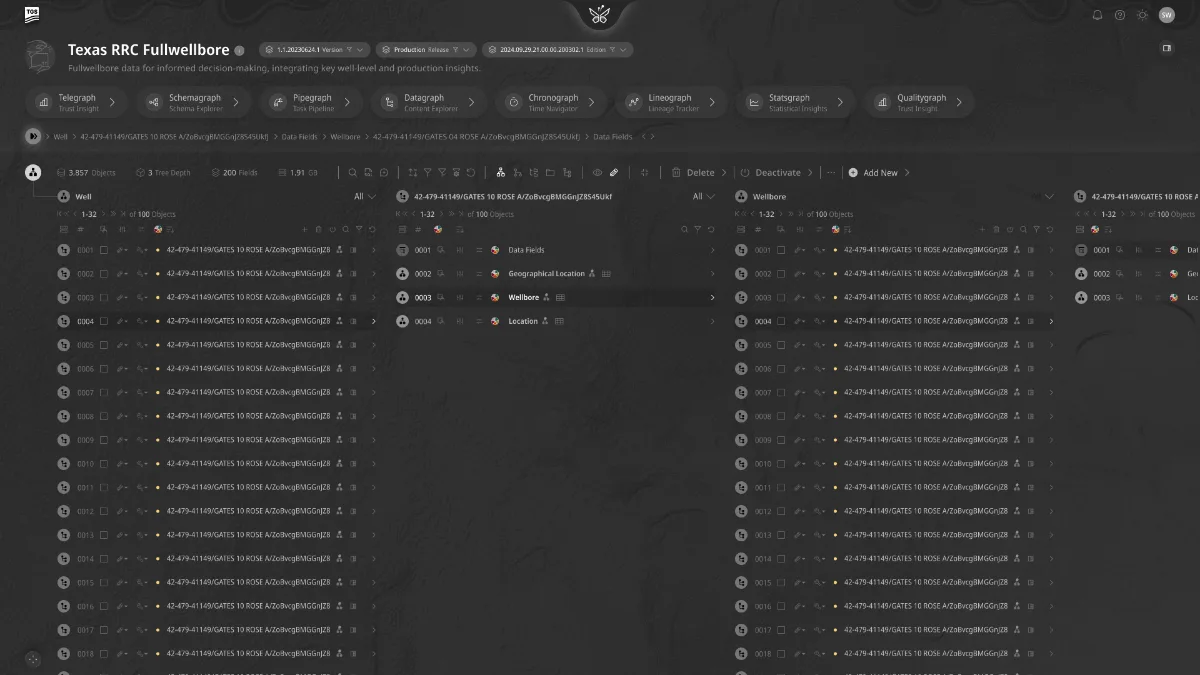This screenshot has height=675, width=1200.
Task: Click the search magnifier icon in main toolbar
Action: [353, 173]
